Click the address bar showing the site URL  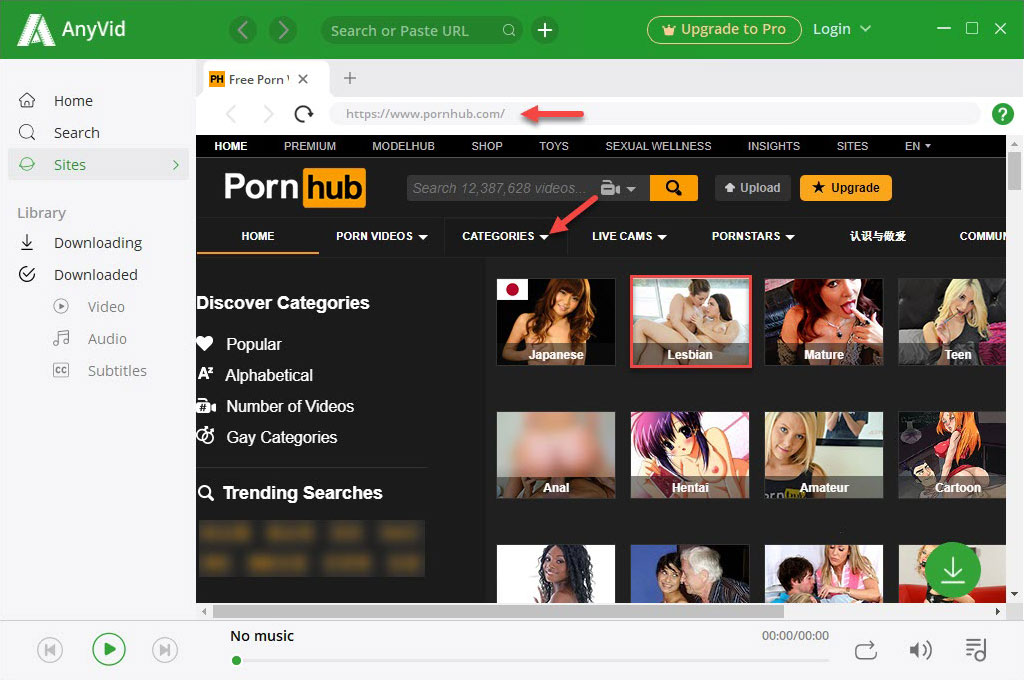click(x=654, y=114)
